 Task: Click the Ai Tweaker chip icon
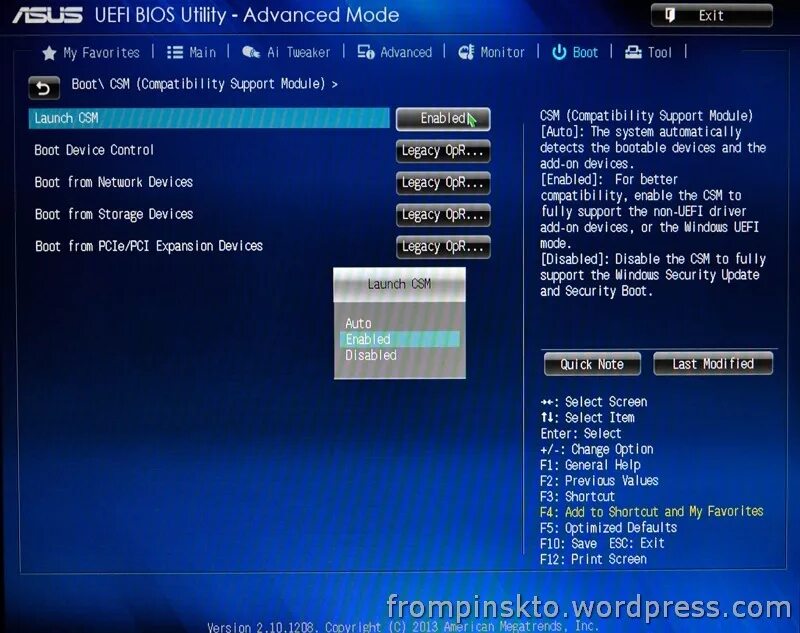tap(251, 52)
